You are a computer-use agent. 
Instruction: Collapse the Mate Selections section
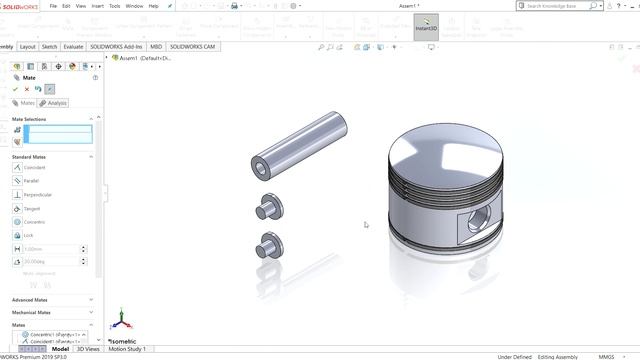click(91, 119)
